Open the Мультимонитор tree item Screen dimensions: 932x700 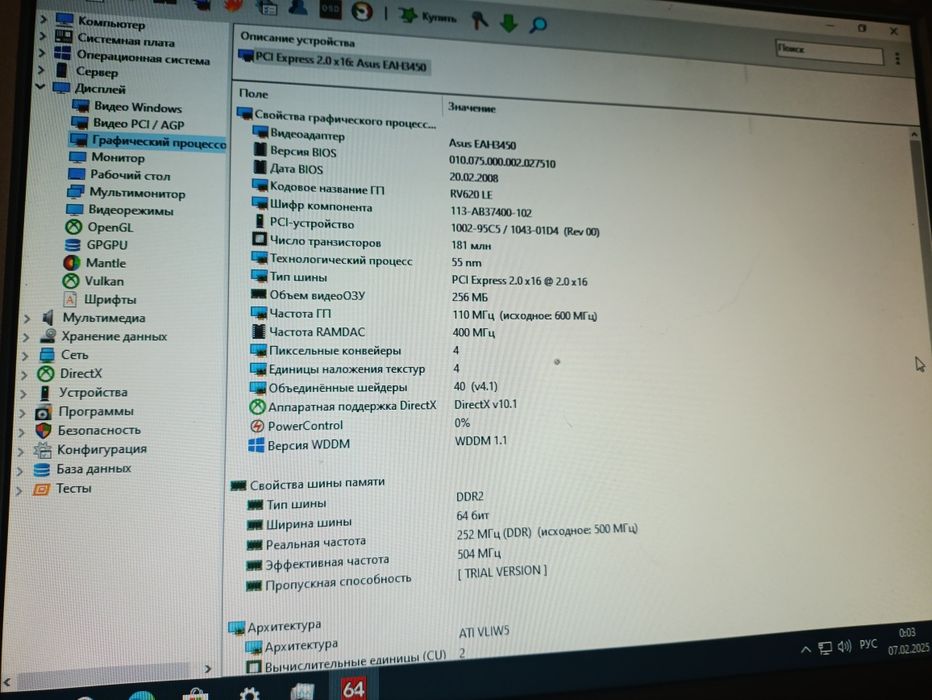[x=126, y=193]
